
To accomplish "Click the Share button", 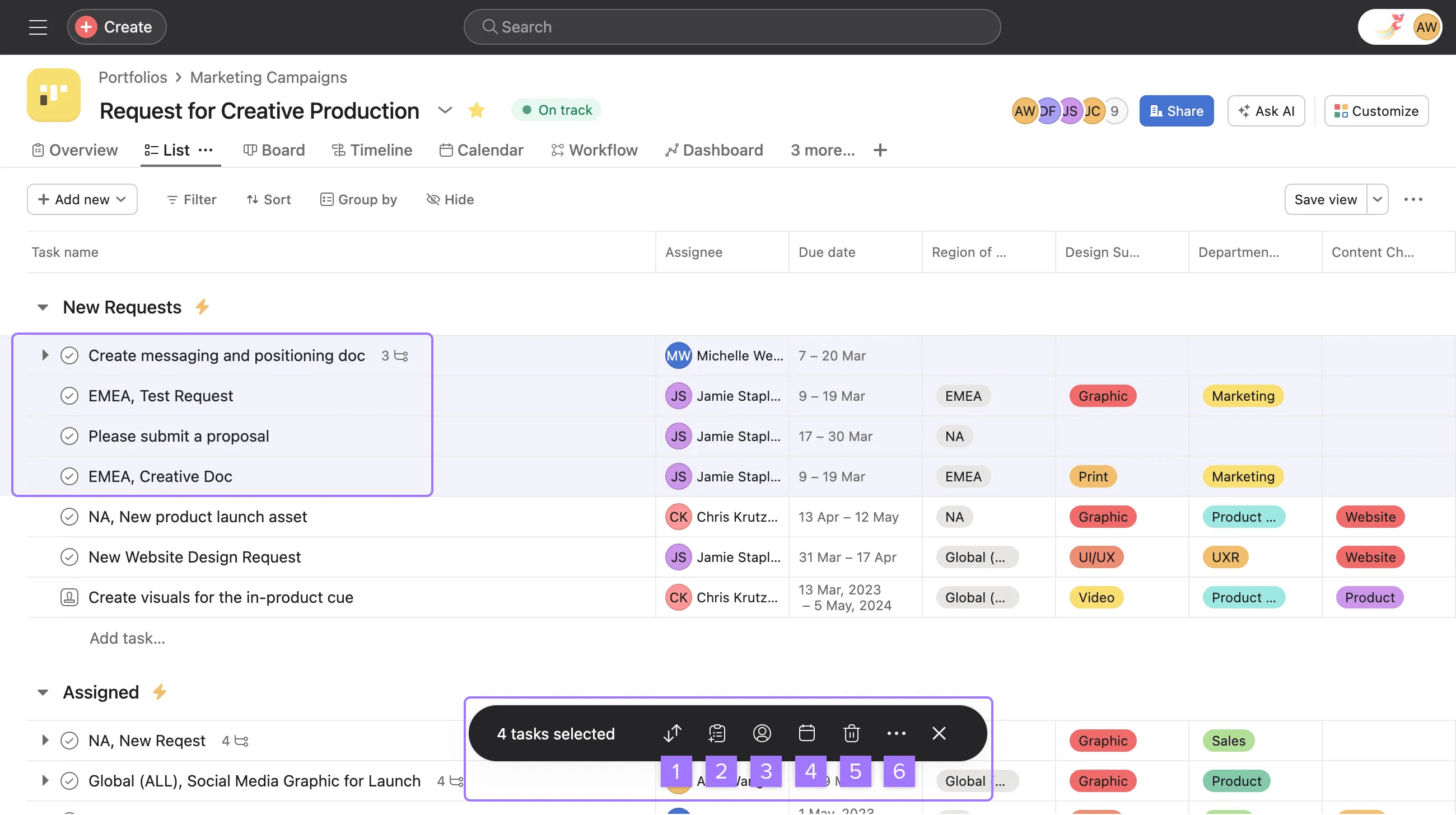I will (1175, 111).
